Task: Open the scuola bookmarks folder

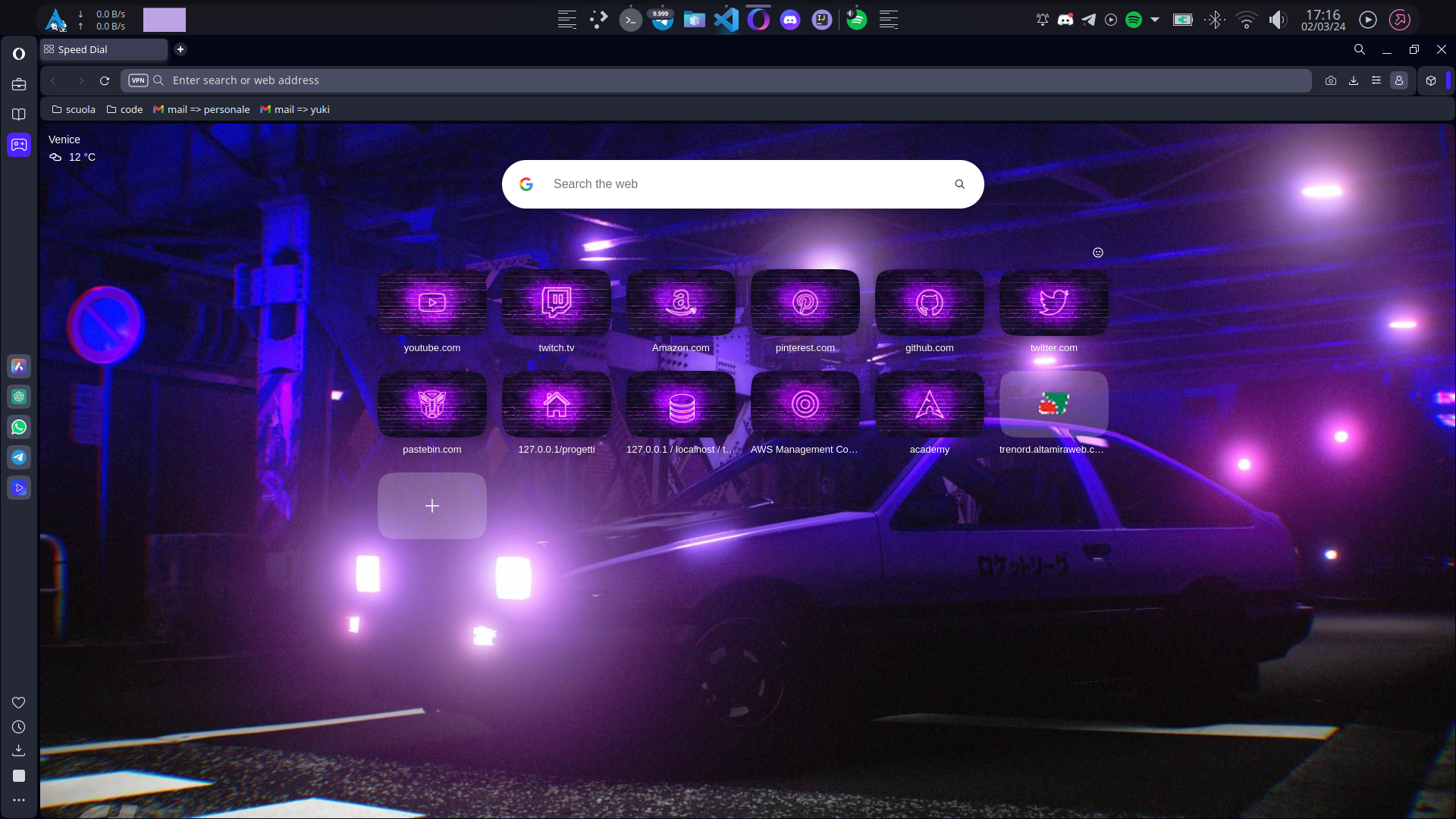Action: coord(74,109)
